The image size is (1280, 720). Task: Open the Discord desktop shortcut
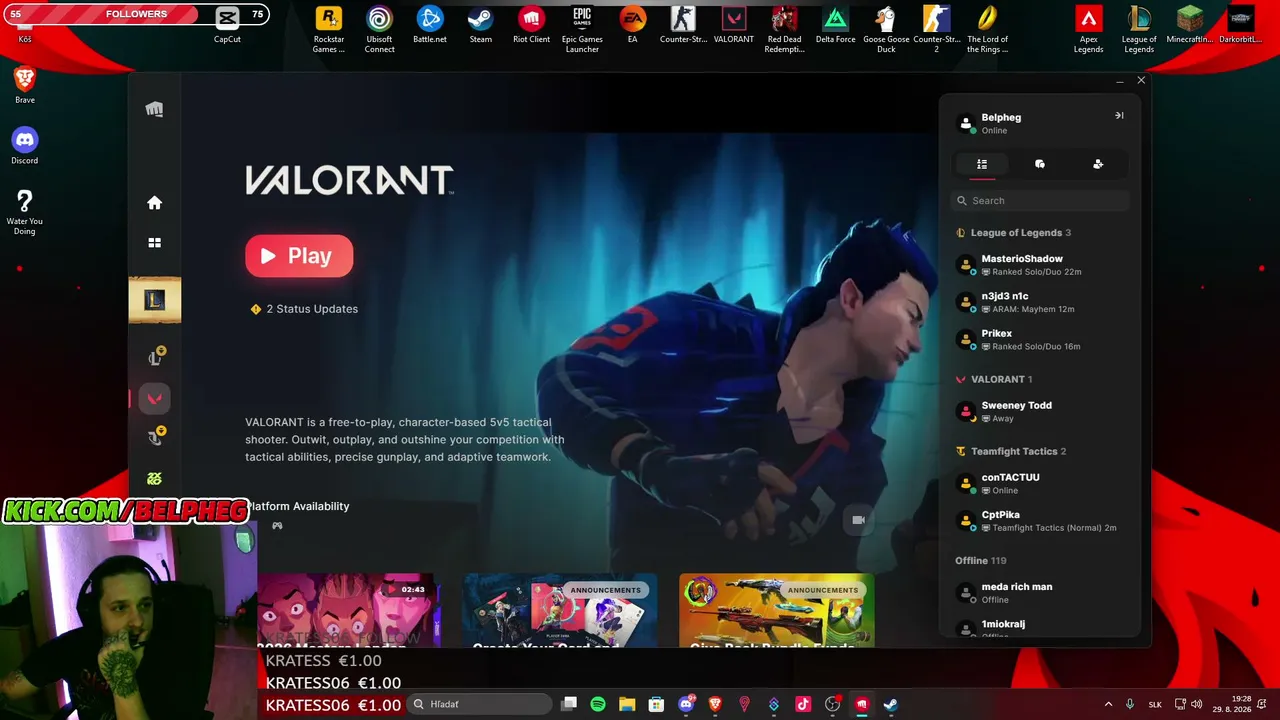[x=25, y=146]
